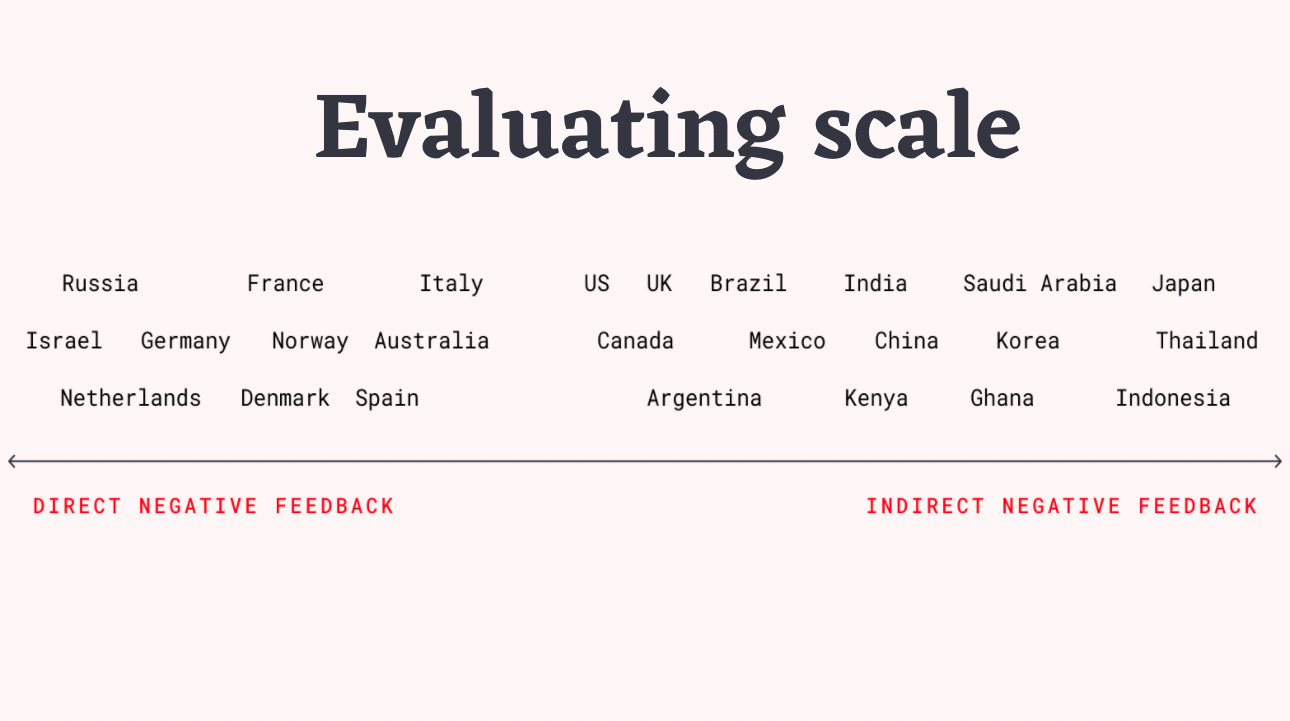Click on Australia label
Image resolution: width=1290 pixels, height=721 pixels.
coord(432,340)
